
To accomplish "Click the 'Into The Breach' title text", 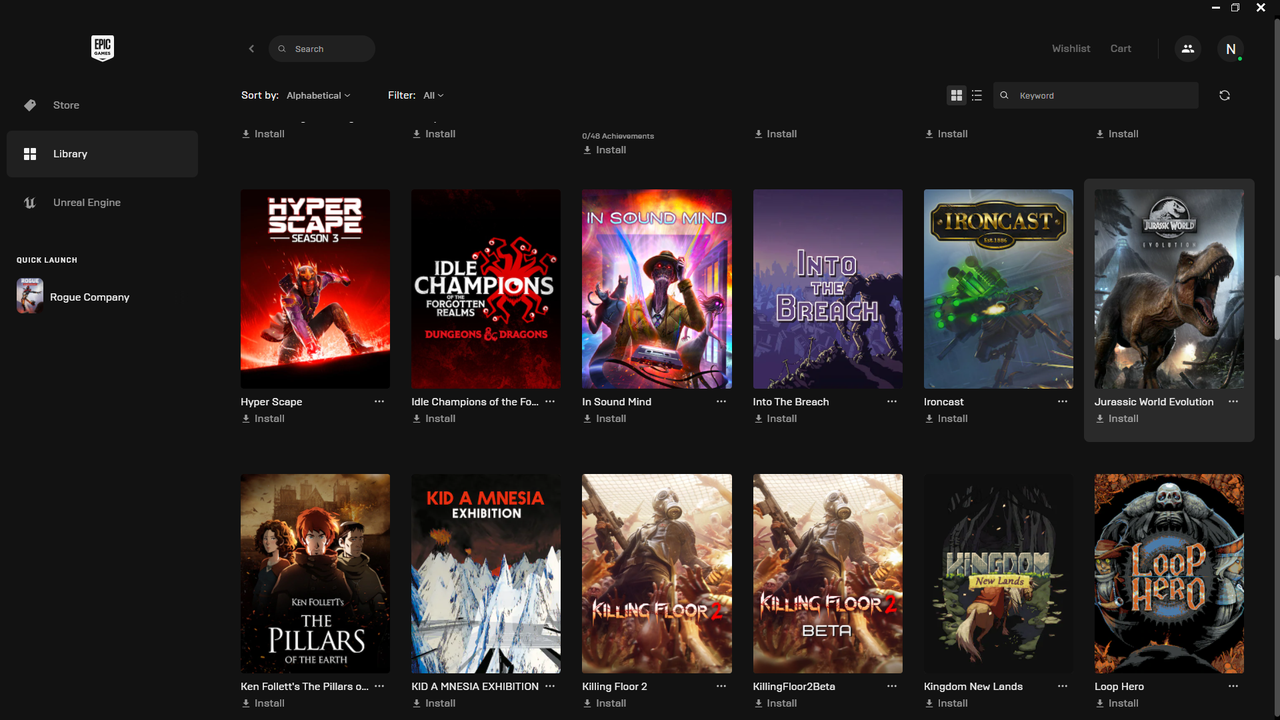I will (791, 401).
